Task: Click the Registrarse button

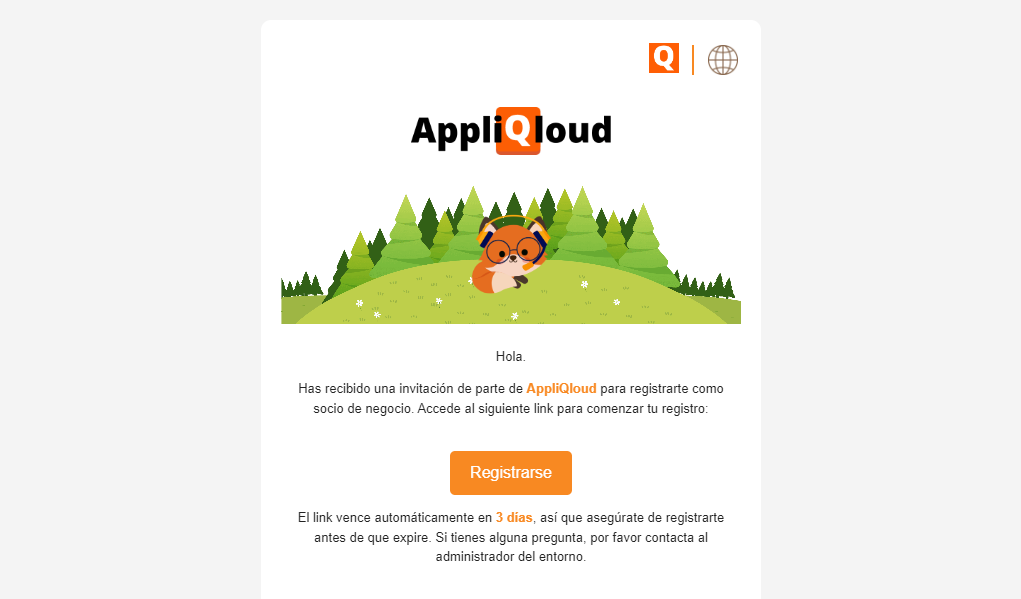Action: click(x=510, y=473)
